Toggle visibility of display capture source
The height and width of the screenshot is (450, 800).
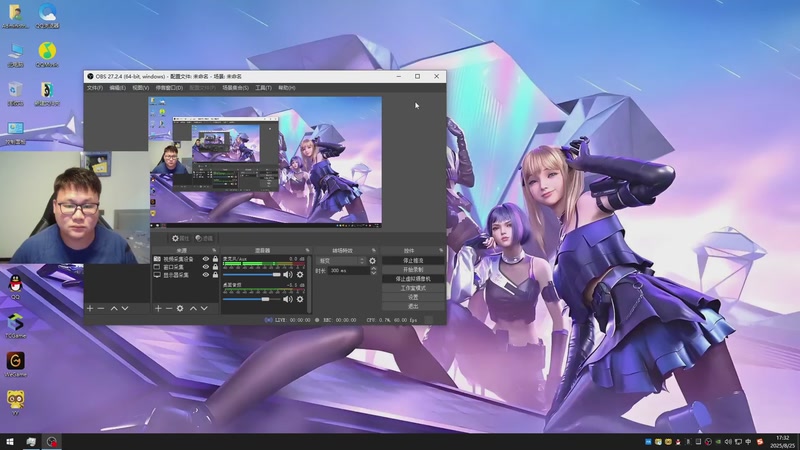[206, 274]
